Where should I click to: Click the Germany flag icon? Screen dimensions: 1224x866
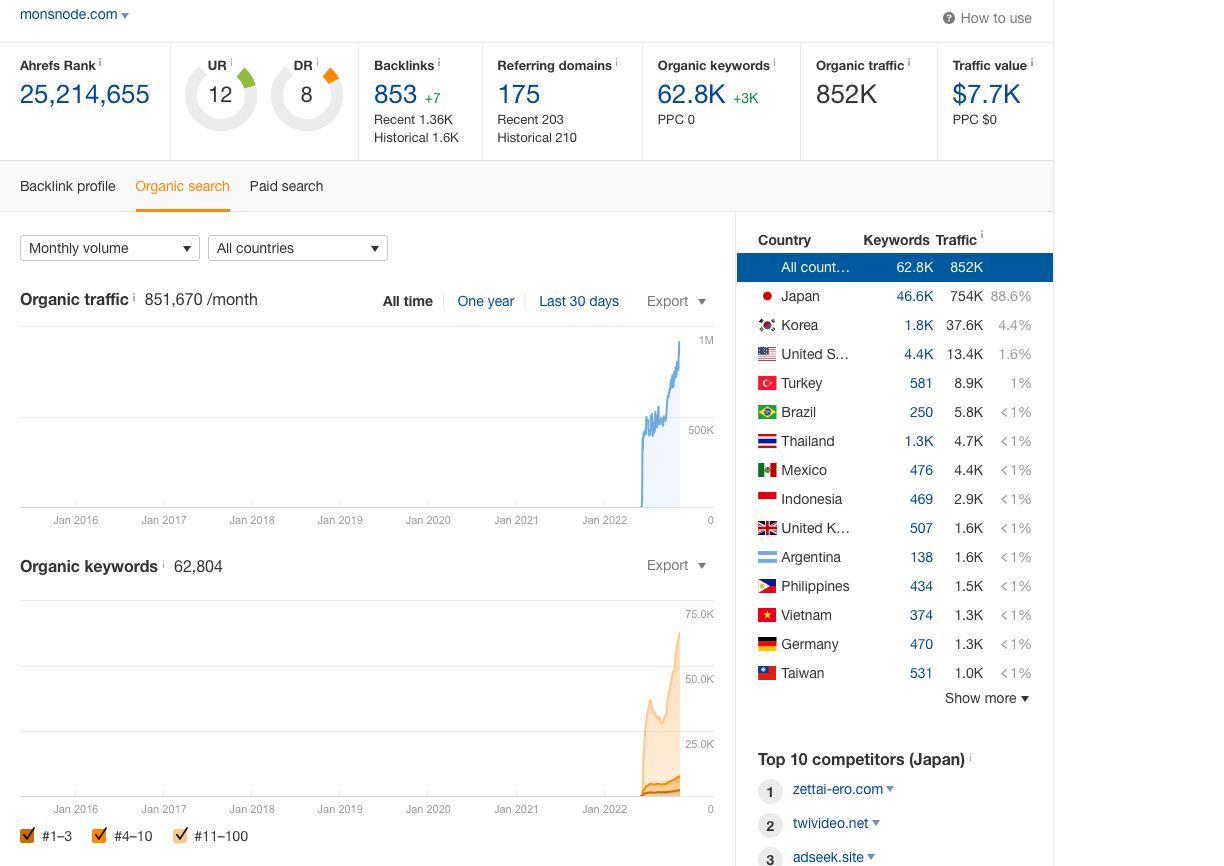point(767,644)
